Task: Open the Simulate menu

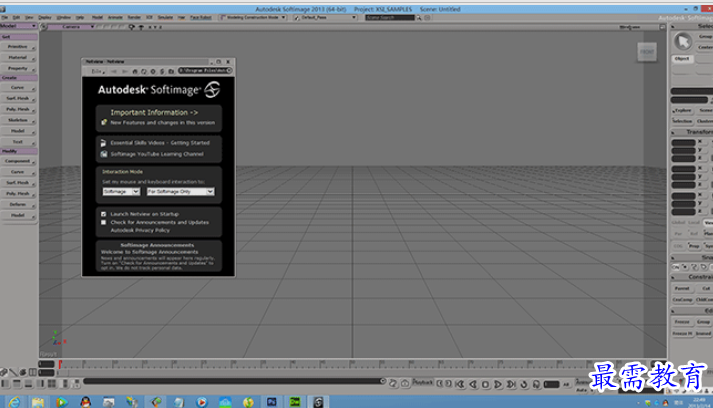Action: click(x=165, y=17)
